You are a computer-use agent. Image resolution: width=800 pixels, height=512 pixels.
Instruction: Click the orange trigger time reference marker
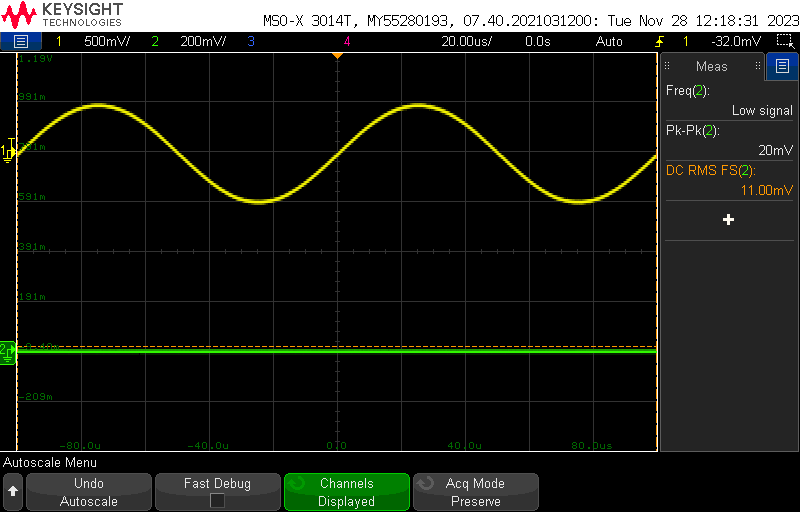tap(337, 55)
